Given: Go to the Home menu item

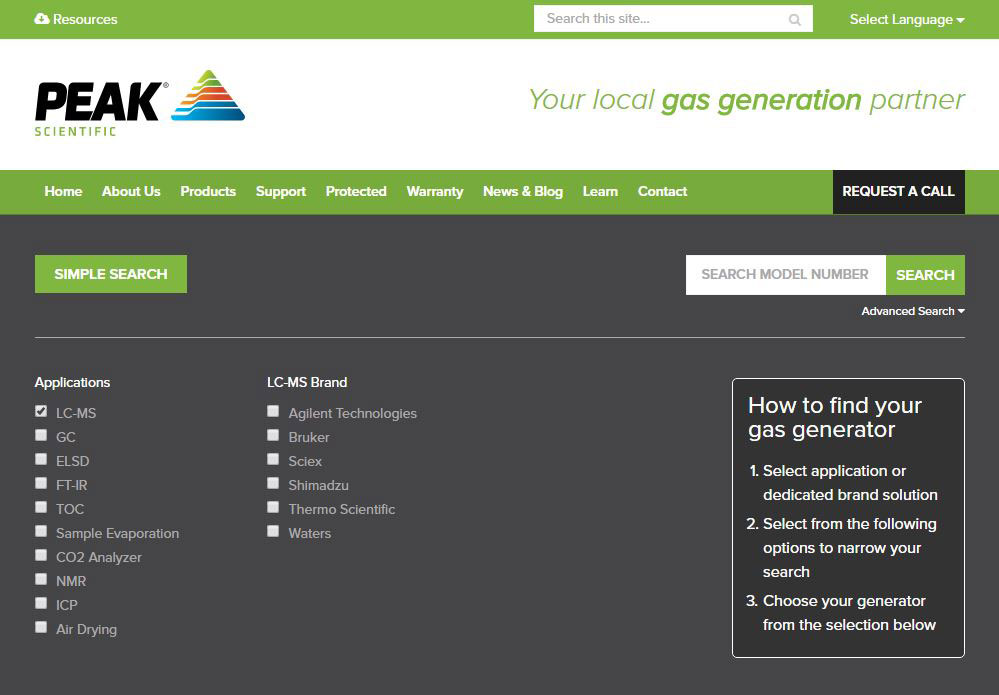Looking at the screenshot, I should tap(63, 191).
